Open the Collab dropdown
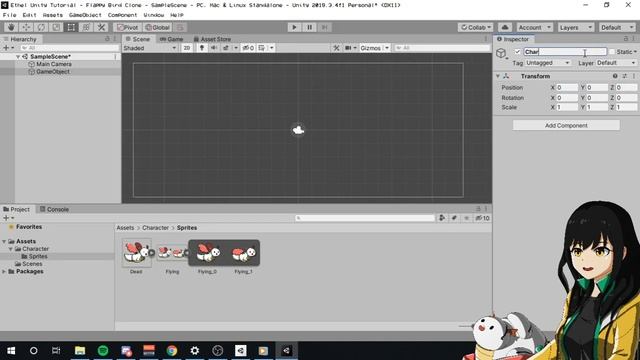This screenshot has height=360, width=640. (476, 27)
